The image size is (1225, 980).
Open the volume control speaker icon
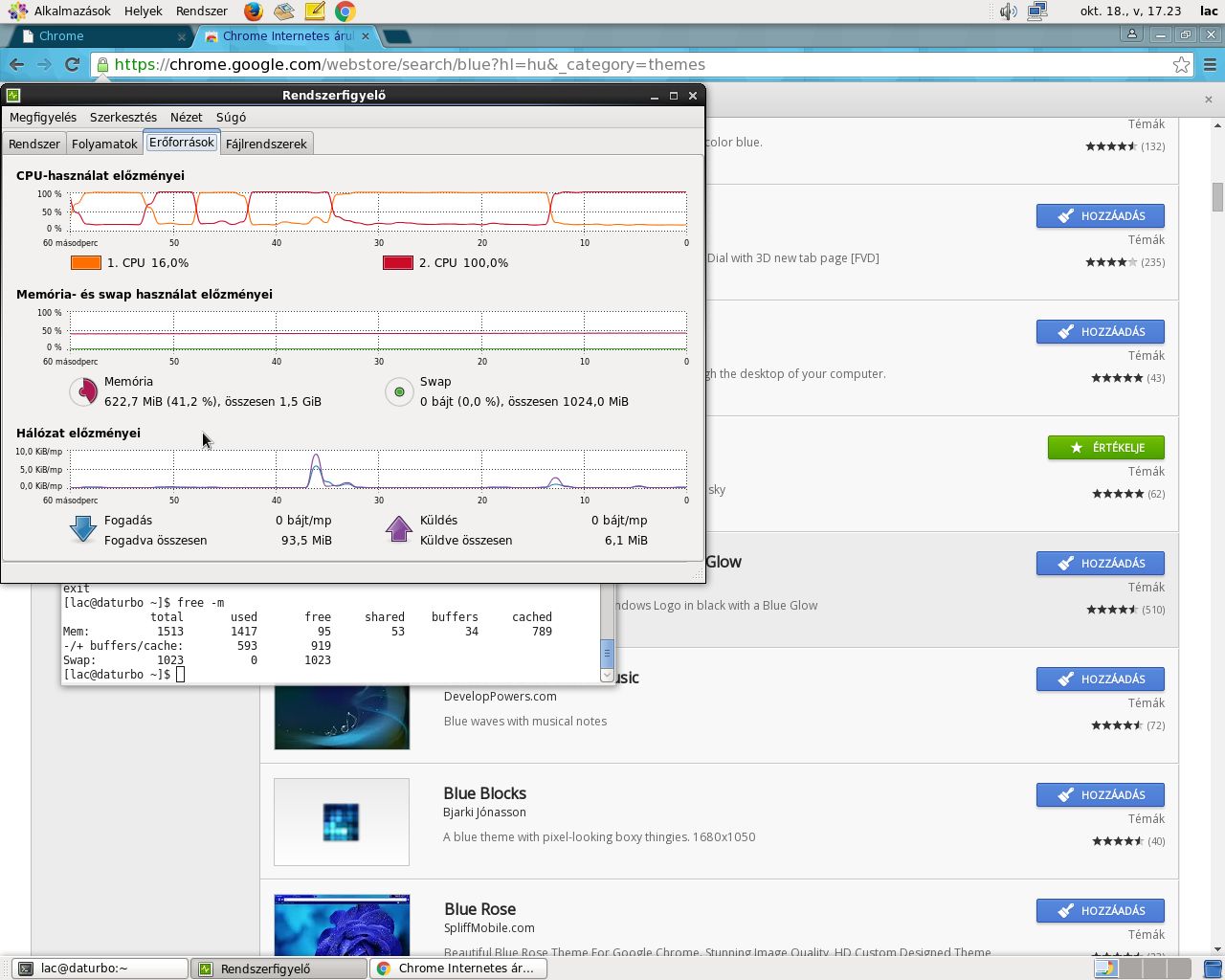tap(1008, 11)
